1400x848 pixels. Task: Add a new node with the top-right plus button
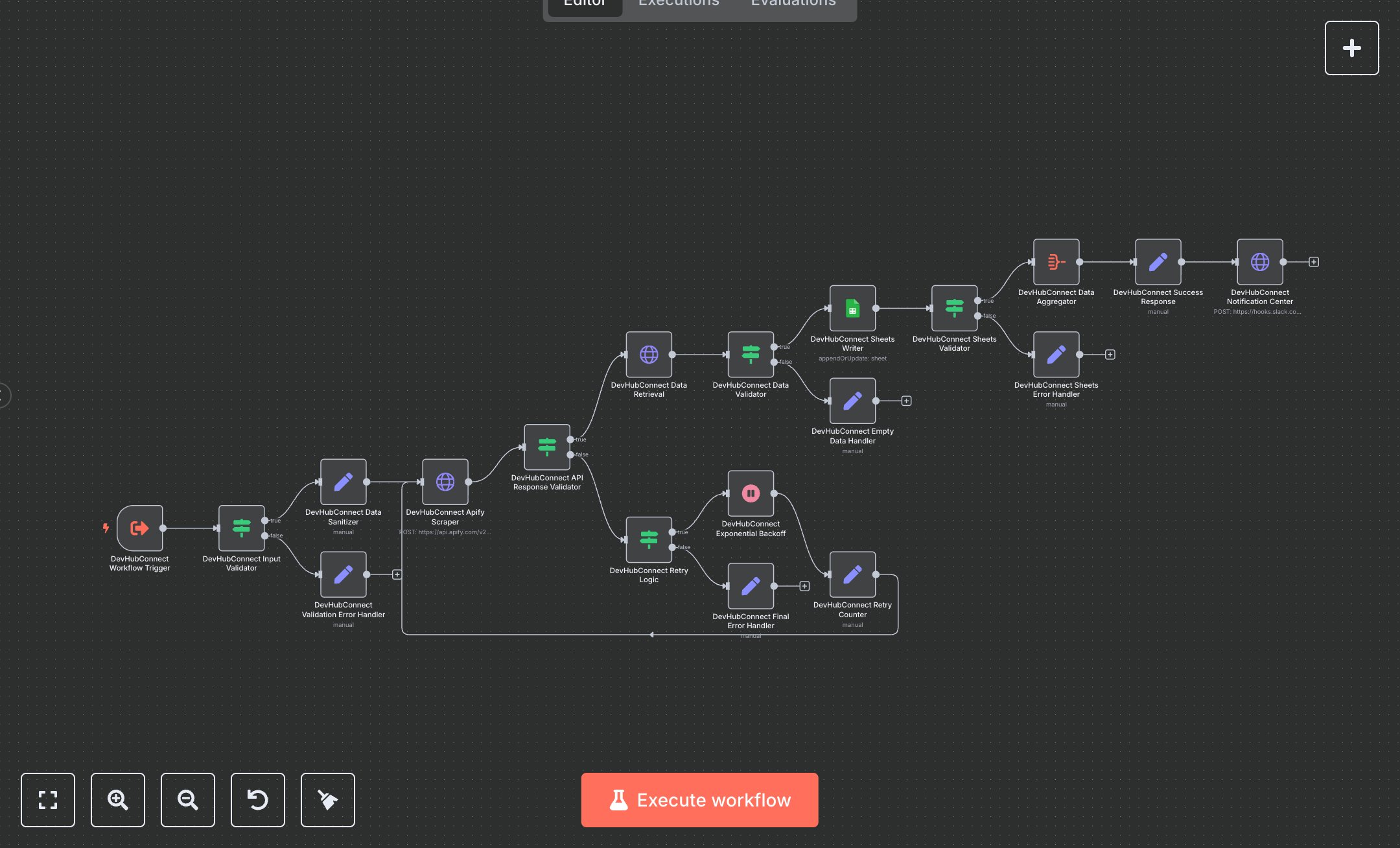1352,47
